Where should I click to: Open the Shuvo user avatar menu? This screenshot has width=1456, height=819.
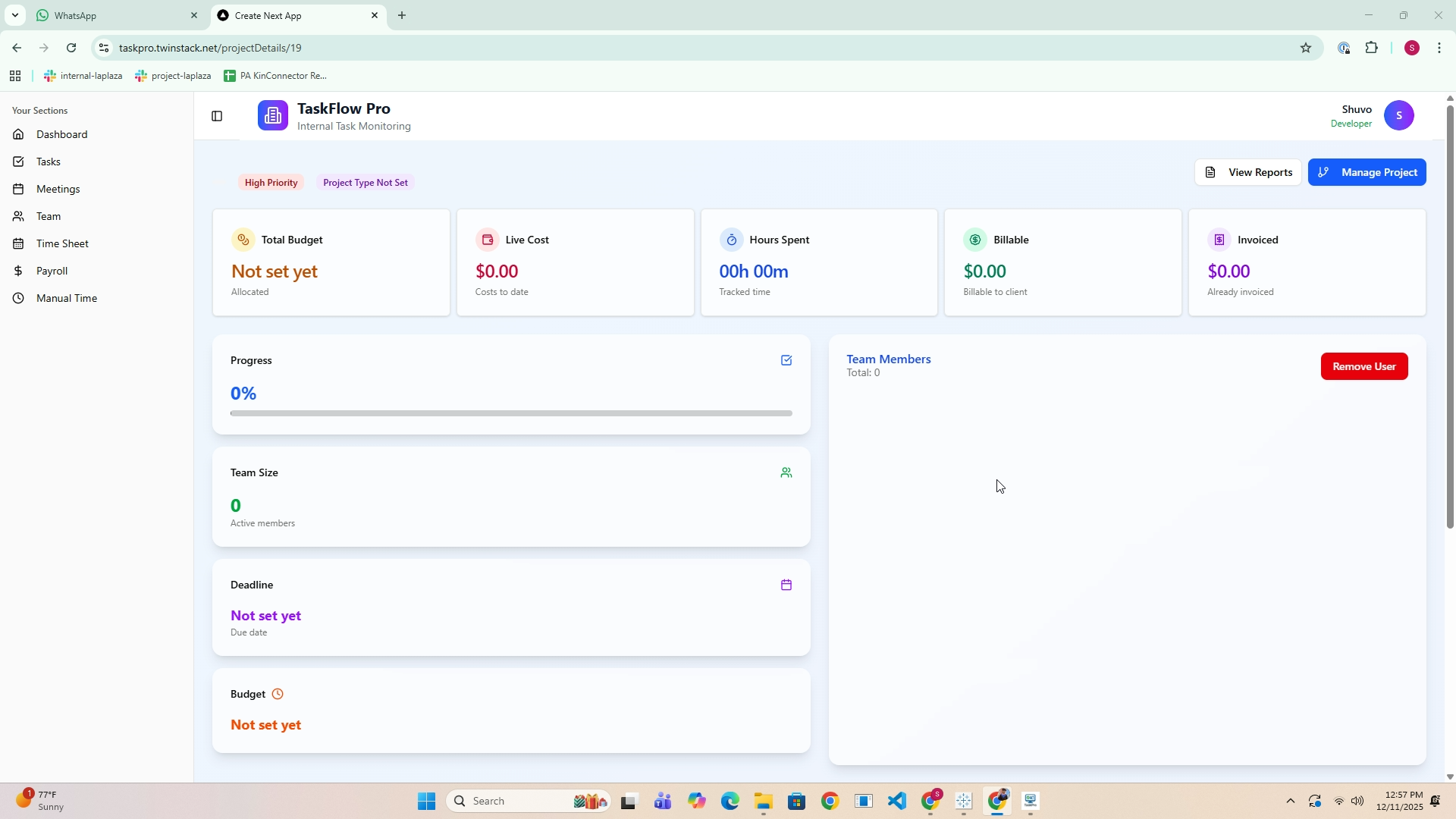[x=1398, y=115]
